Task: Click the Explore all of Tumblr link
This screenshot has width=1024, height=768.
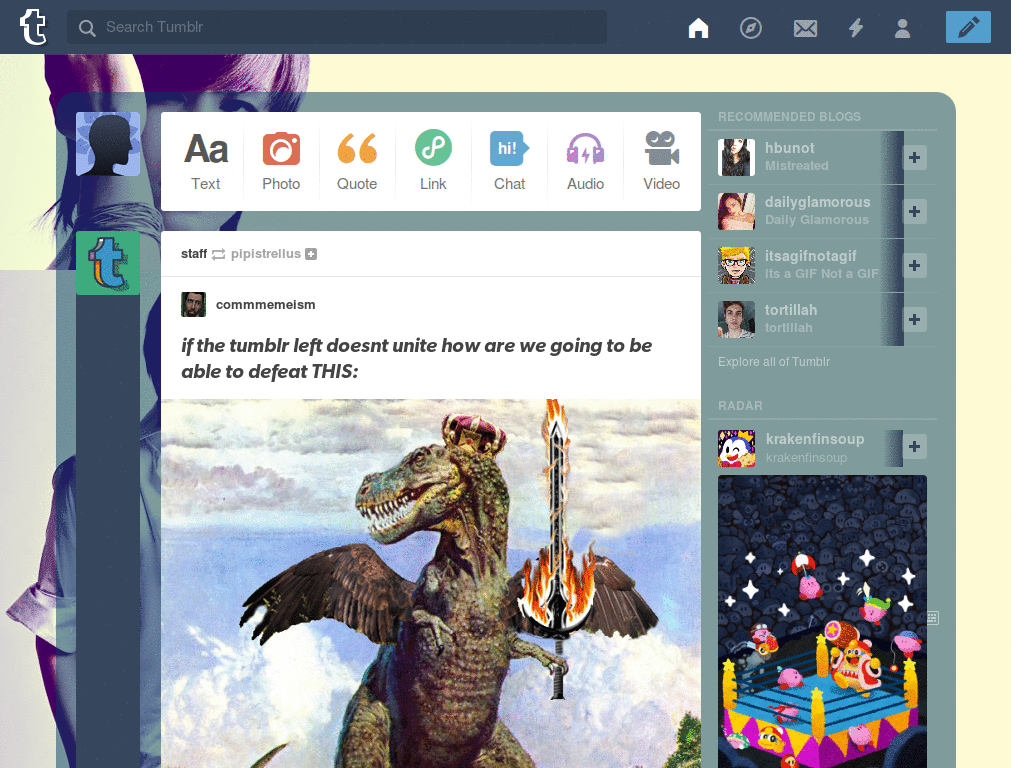Action: [x=774, y=362]
